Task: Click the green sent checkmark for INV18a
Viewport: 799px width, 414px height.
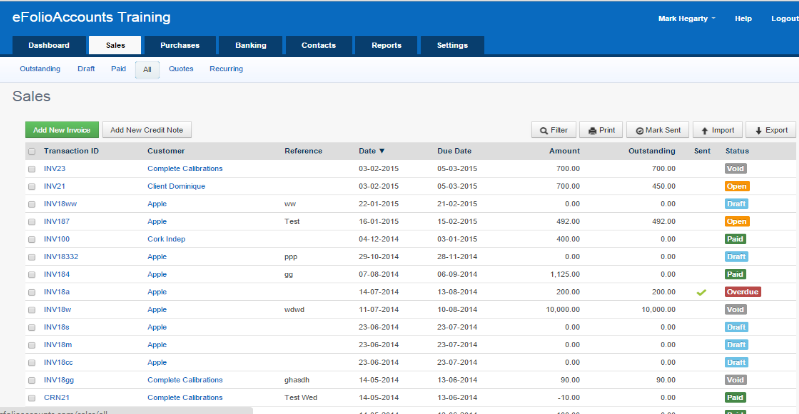Action: coord(701,293)
